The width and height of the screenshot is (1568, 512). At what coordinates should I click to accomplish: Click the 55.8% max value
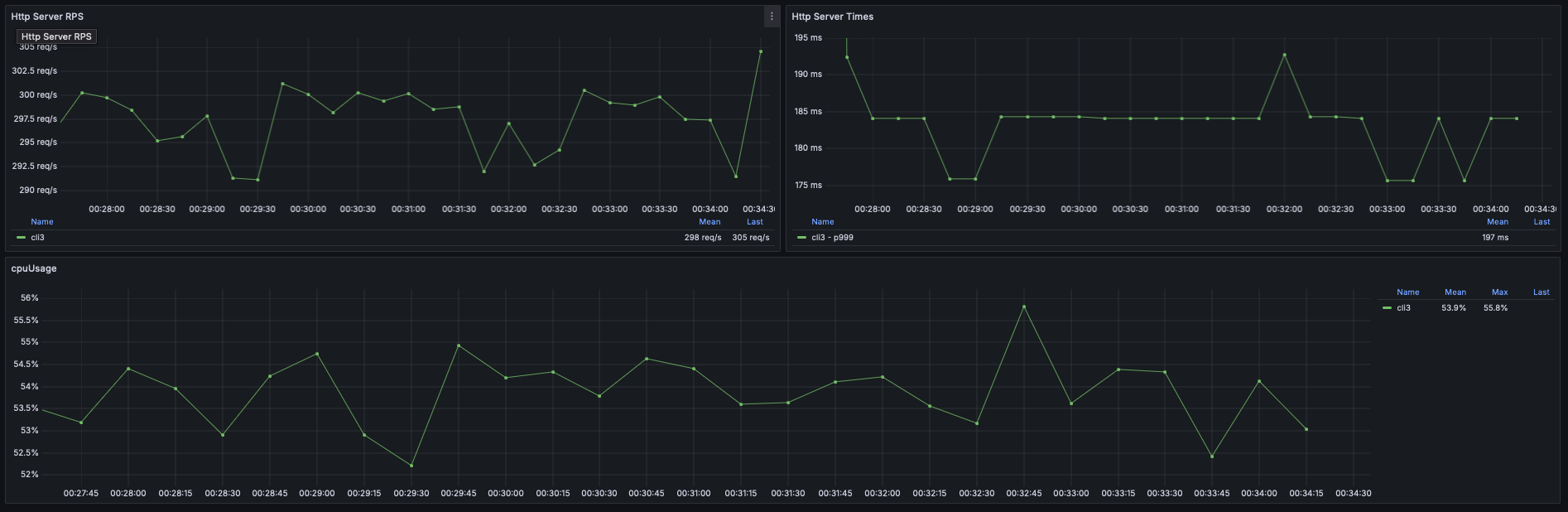(1496, 308)
